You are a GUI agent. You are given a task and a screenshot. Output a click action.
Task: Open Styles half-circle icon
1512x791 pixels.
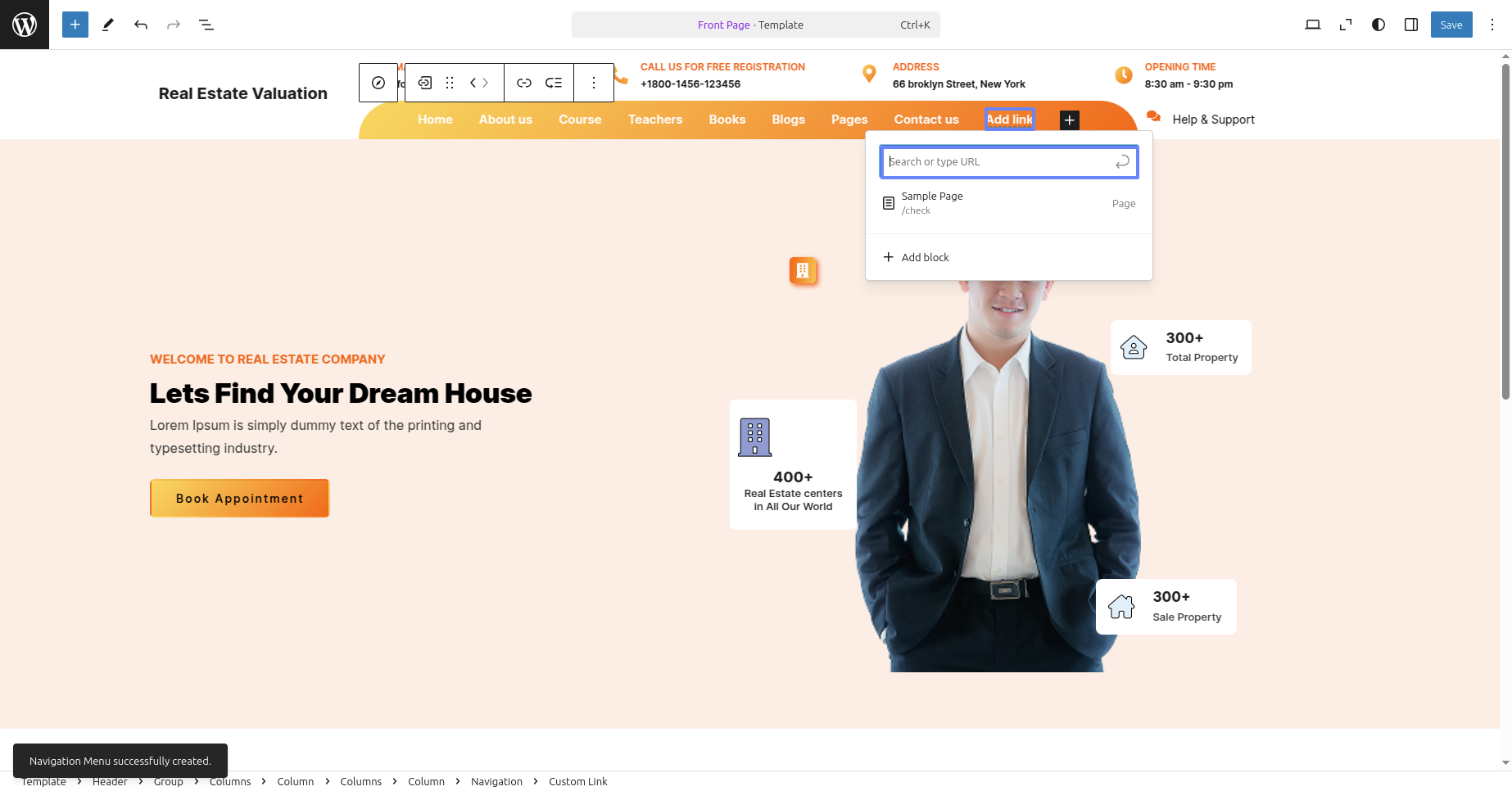click(1378, 25)
